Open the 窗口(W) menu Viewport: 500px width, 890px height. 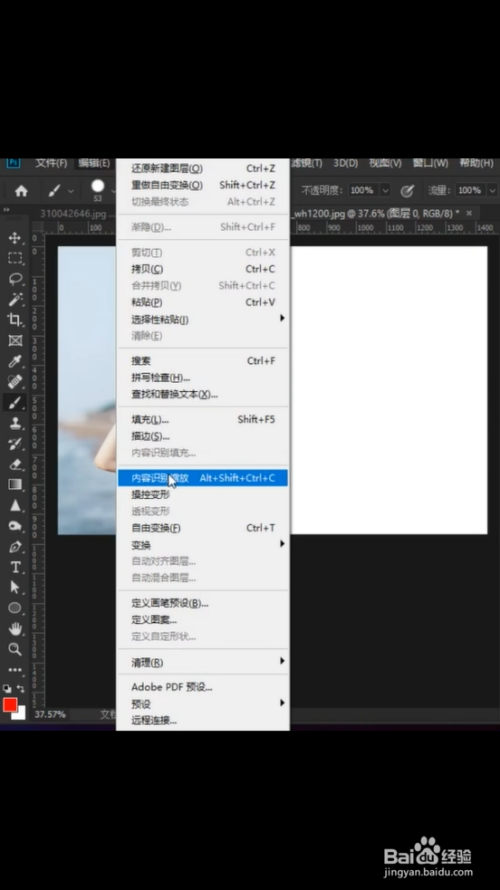click(x=430, y=163)
